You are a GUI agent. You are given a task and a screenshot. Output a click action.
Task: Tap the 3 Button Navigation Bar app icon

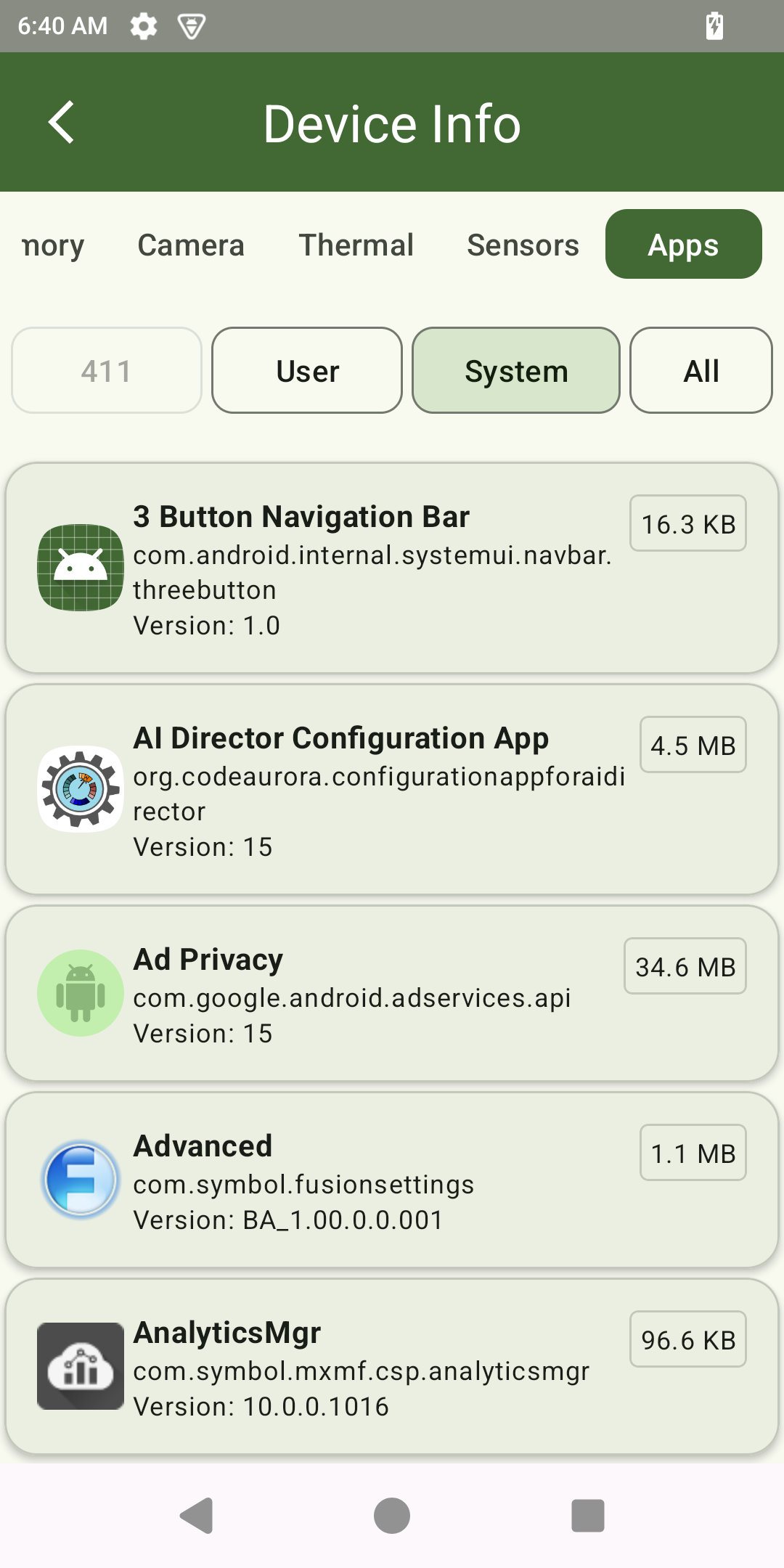[x=81, y=568]
